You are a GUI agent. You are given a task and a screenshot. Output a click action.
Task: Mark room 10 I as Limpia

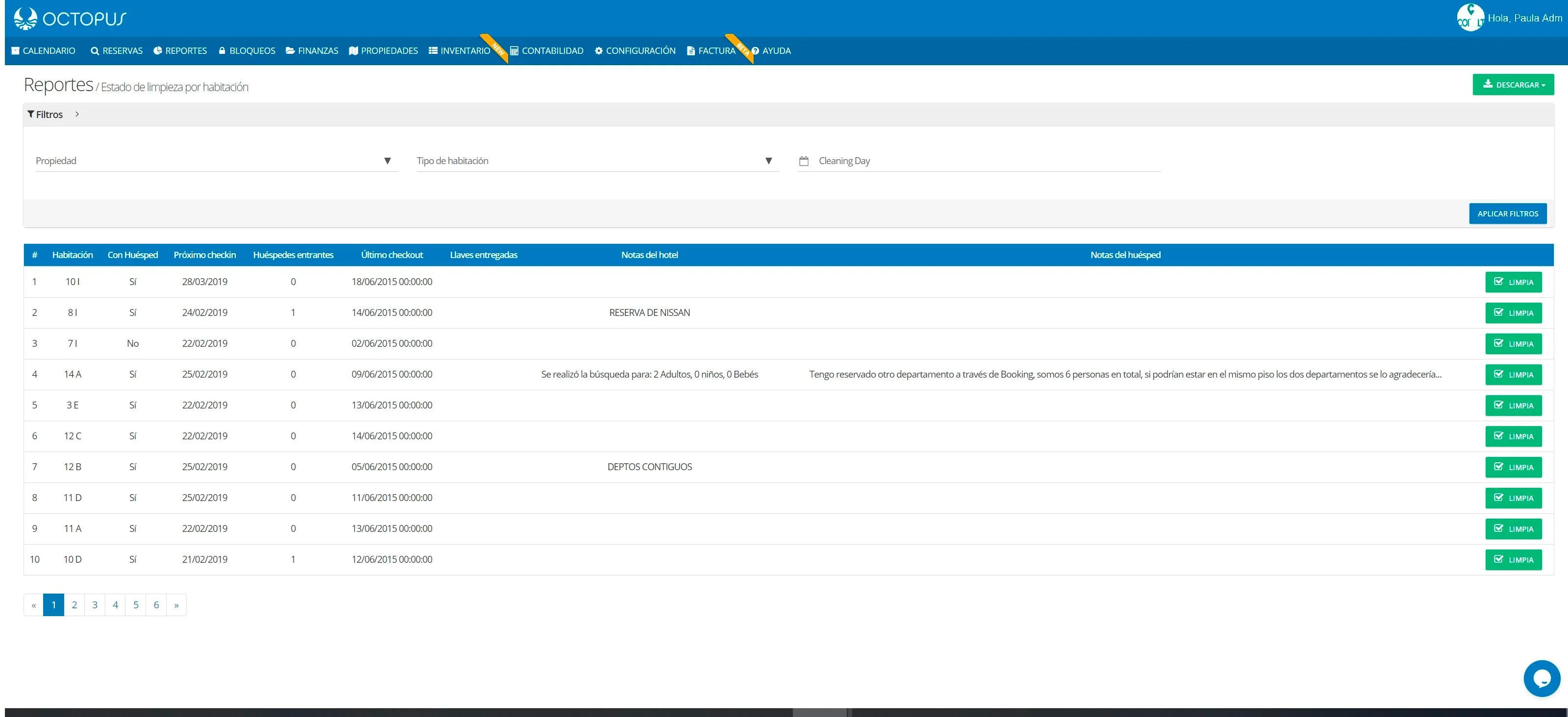(1513, 282)
